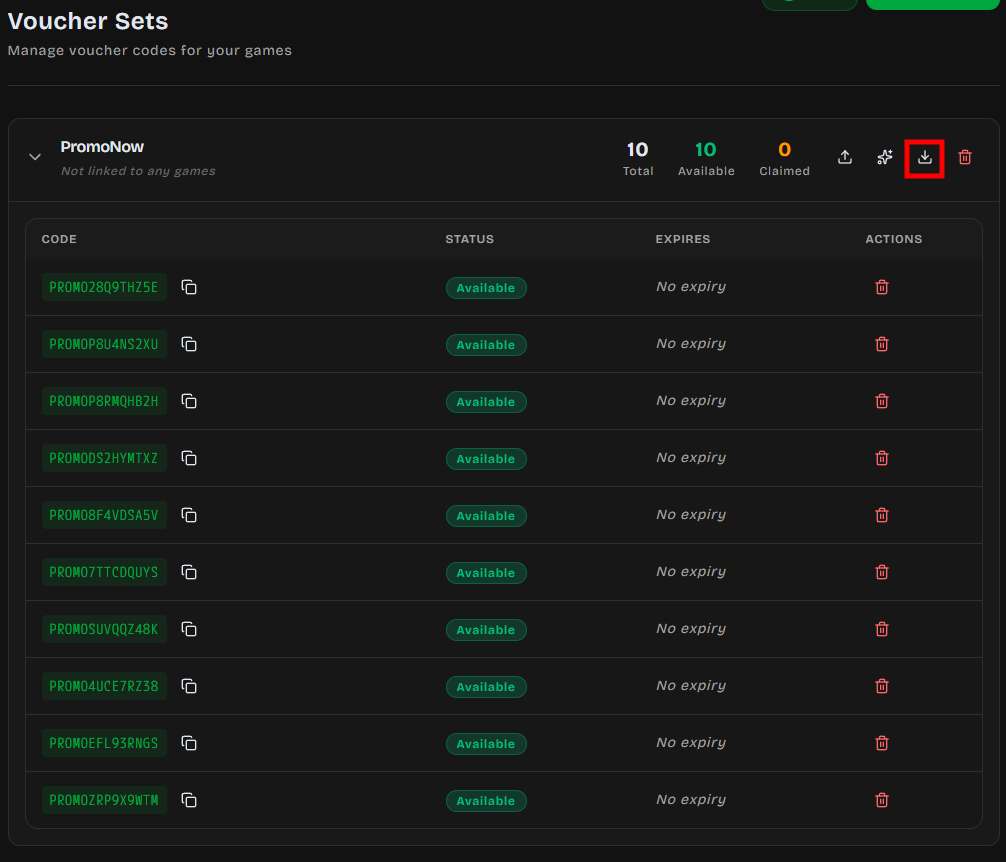
Task: Delete the entire PromoNow voucher set
Action: [964, 157]
